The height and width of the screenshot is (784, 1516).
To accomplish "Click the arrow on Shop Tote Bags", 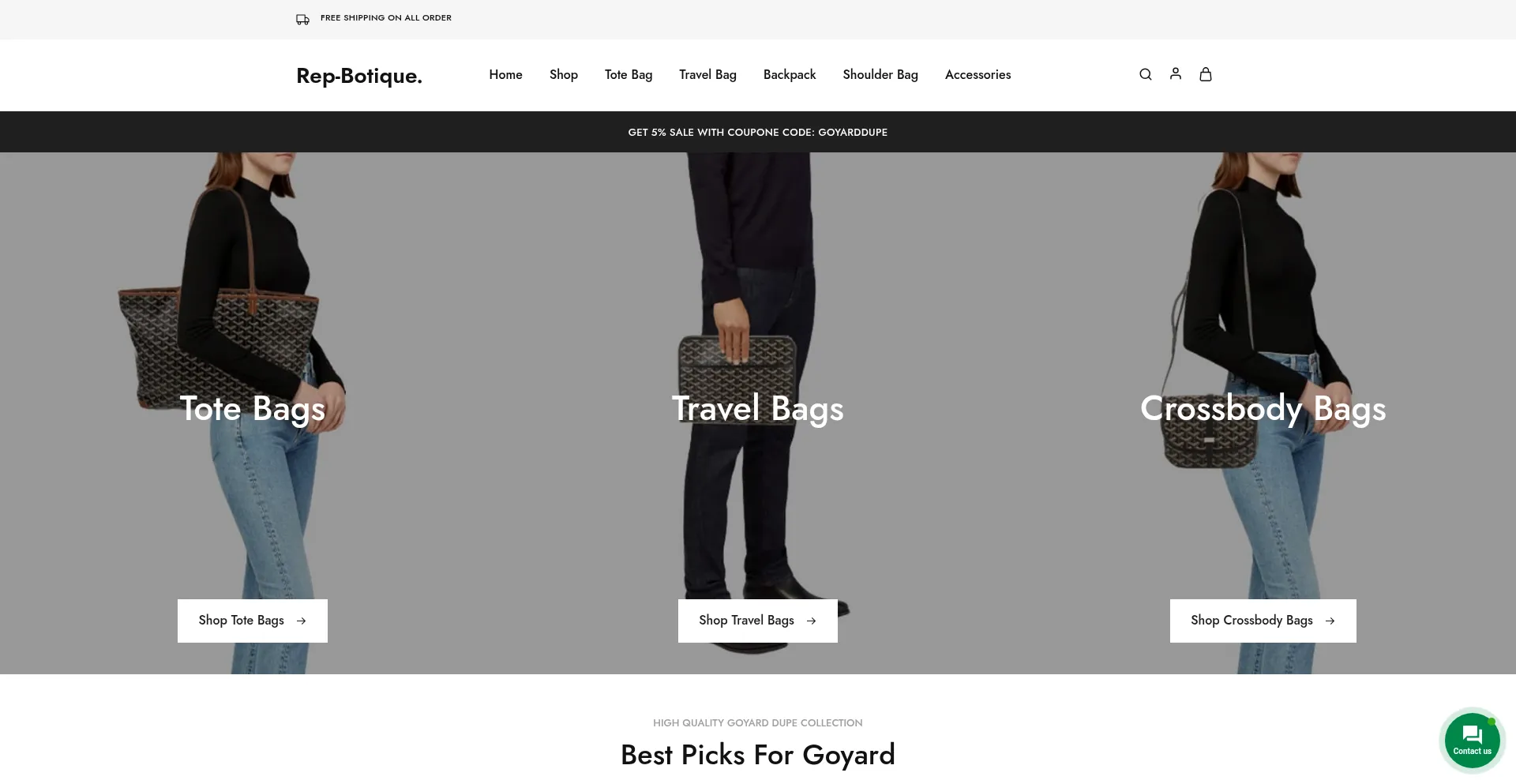I will (x=301, y=621).
